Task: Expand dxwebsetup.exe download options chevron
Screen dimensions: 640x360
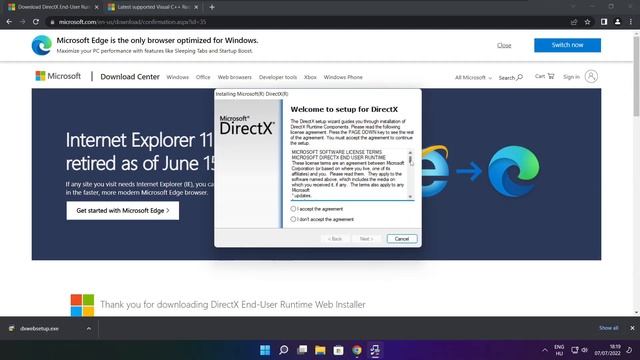Action: [x=89, y=328]
